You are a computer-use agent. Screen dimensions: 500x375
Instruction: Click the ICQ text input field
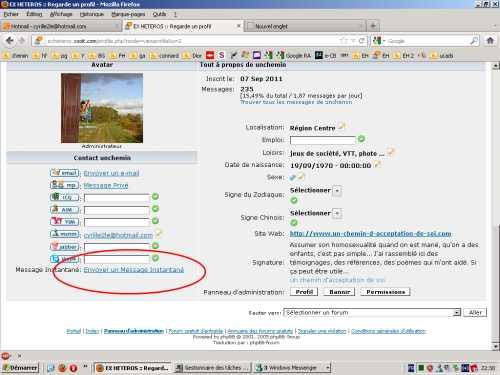tap(116, 198)
